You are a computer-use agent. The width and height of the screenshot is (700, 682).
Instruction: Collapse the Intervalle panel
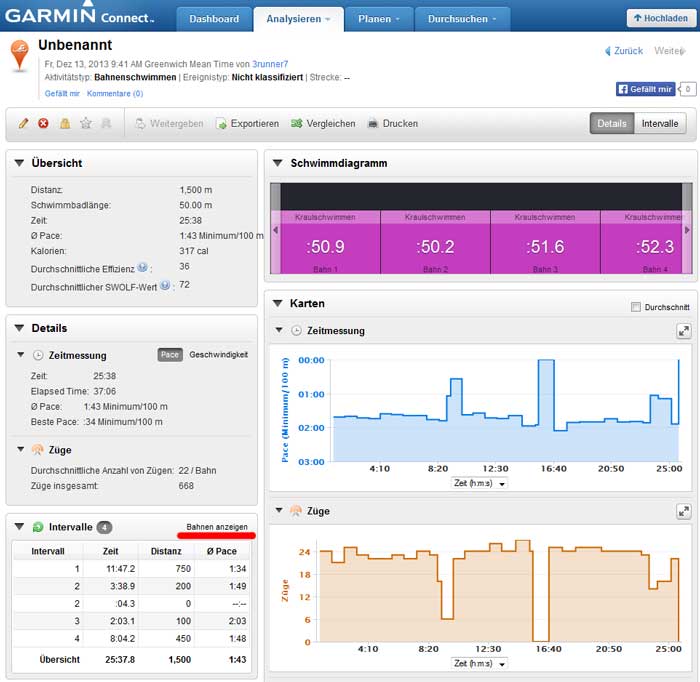(19, 527)
